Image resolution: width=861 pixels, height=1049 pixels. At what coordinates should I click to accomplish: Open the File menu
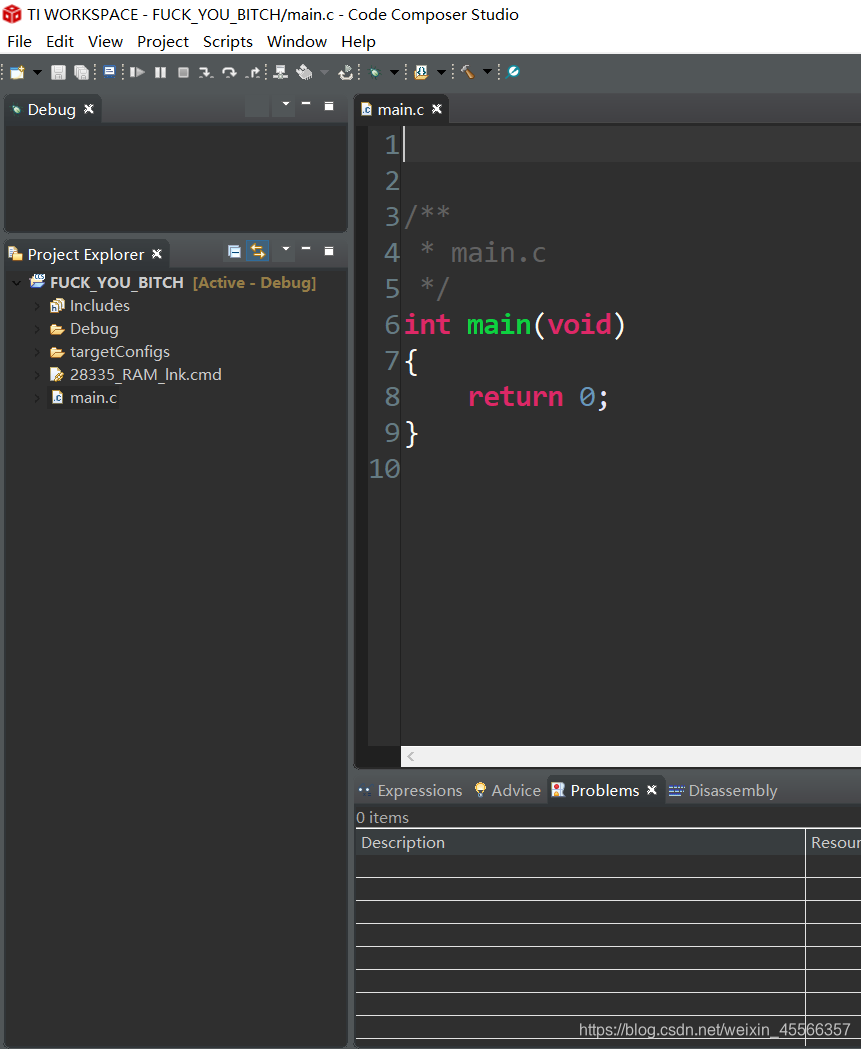point(19,41)
